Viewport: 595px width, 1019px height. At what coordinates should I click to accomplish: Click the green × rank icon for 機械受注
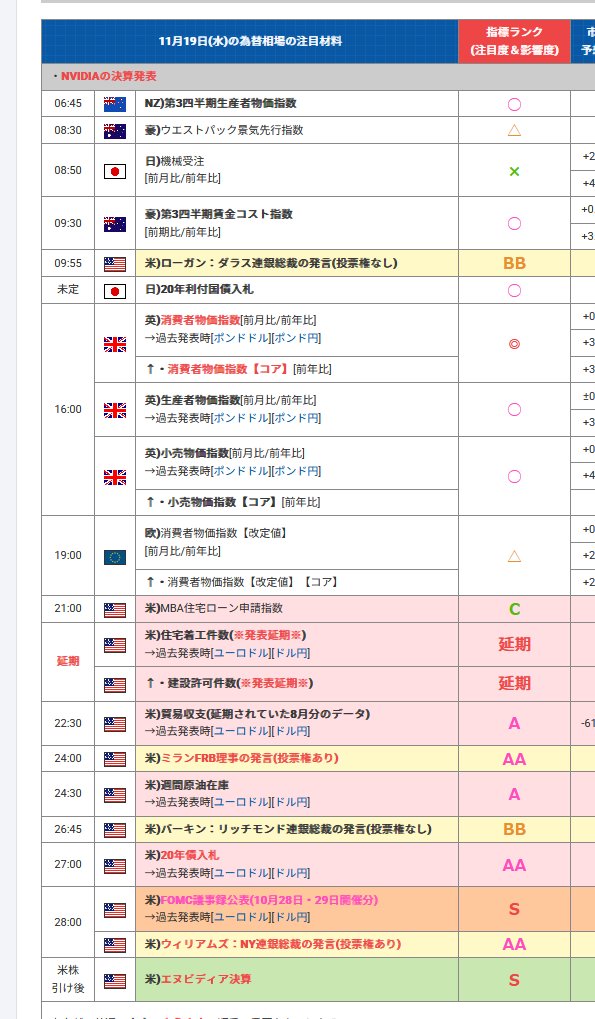(514, 172)
